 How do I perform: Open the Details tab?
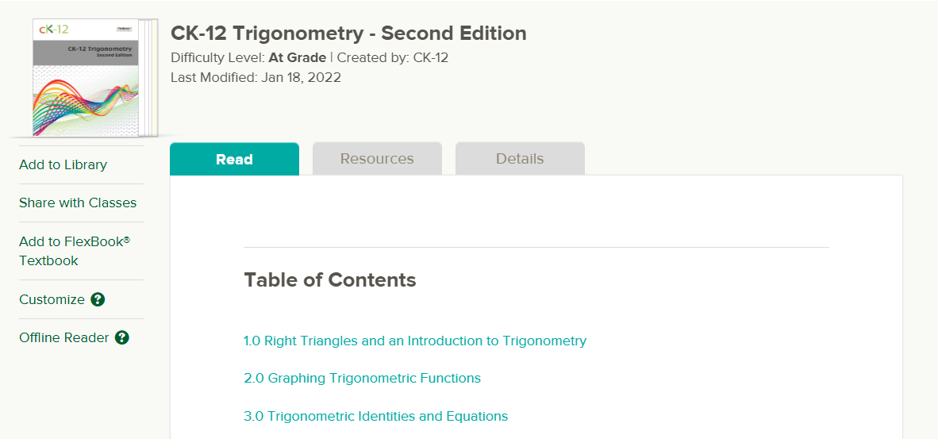coord(520,159)
